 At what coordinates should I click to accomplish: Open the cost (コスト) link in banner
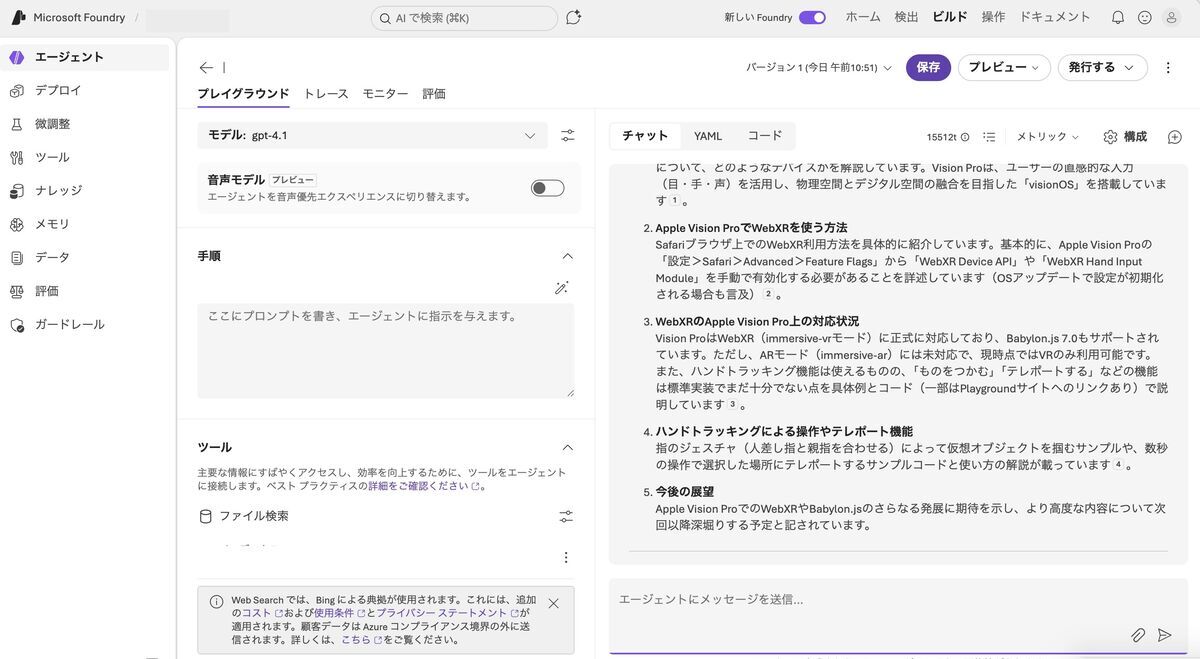click(x=263, y=613)
